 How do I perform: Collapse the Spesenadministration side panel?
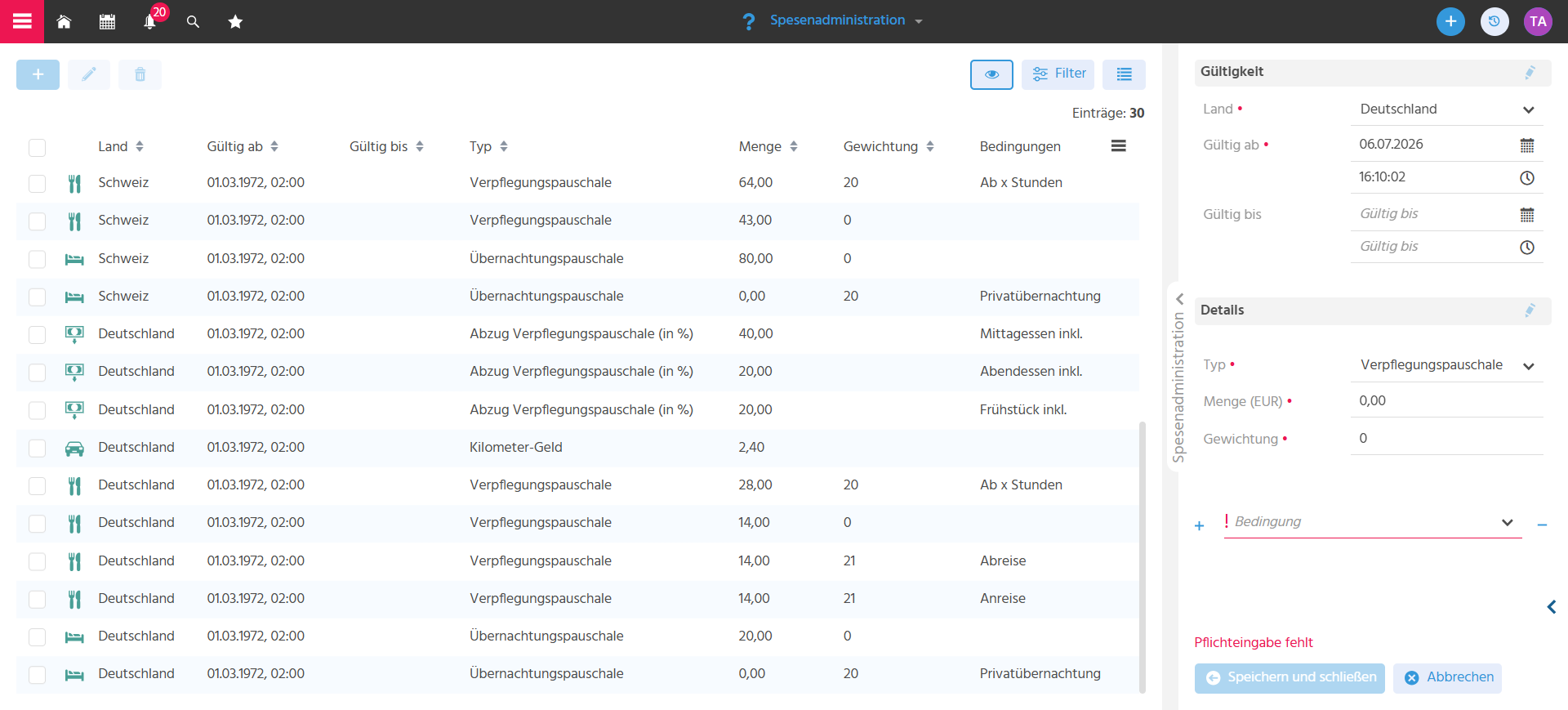coord(1179,298)
